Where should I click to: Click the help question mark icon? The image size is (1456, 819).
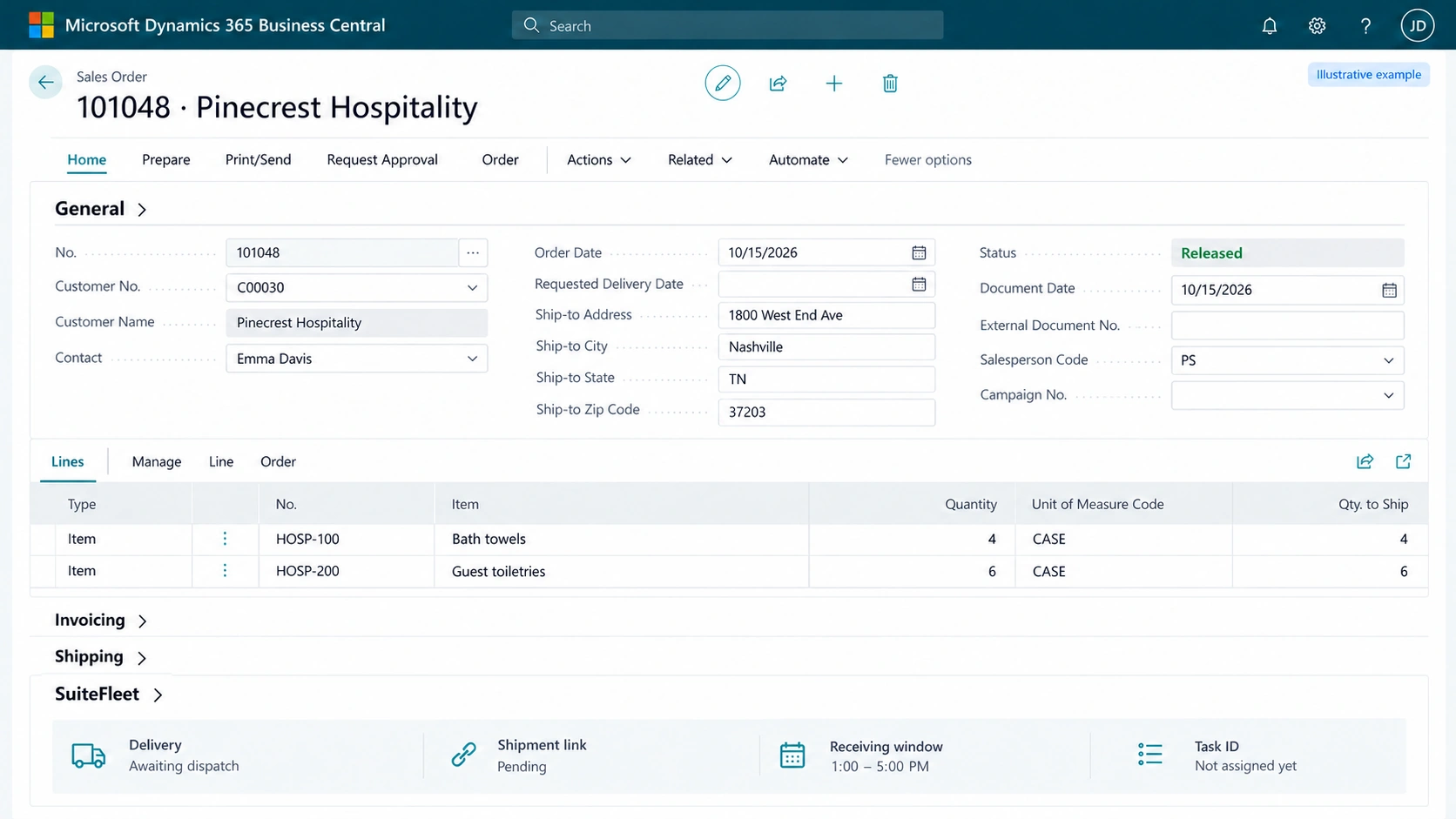point(1365,26)
